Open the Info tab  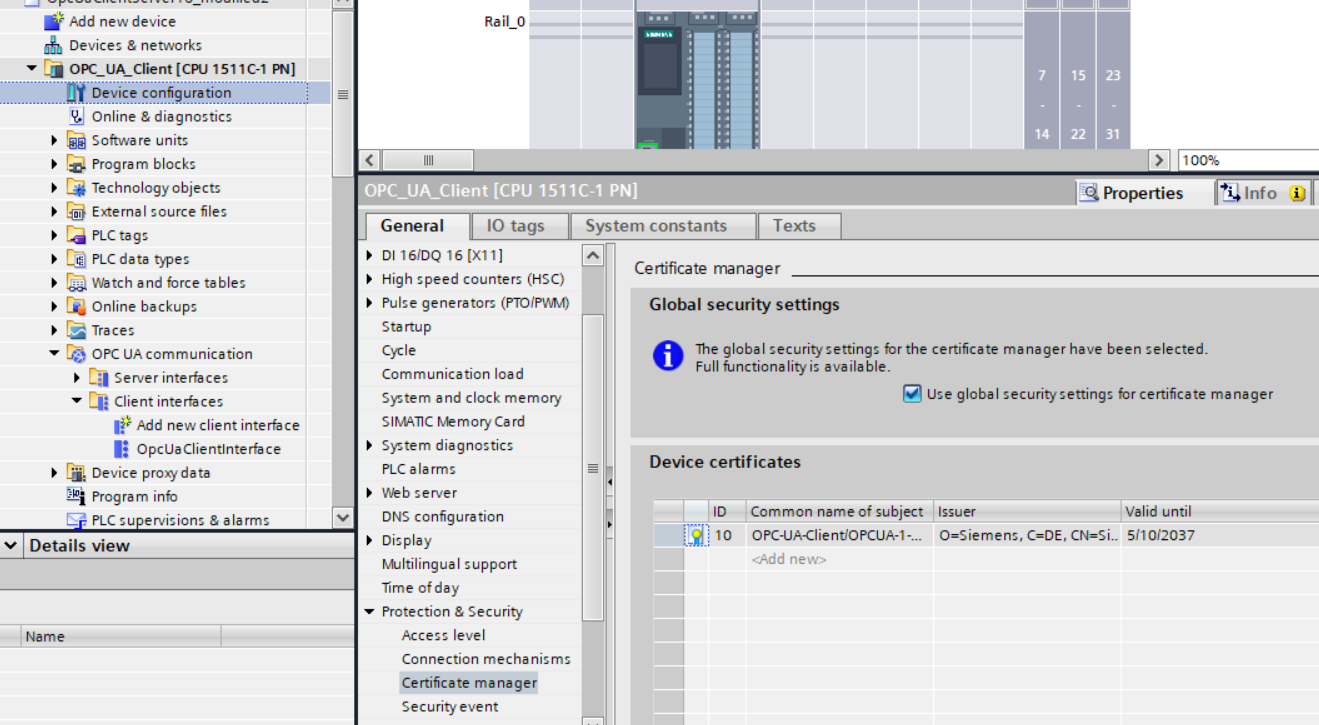click(x=1261, y=193)
